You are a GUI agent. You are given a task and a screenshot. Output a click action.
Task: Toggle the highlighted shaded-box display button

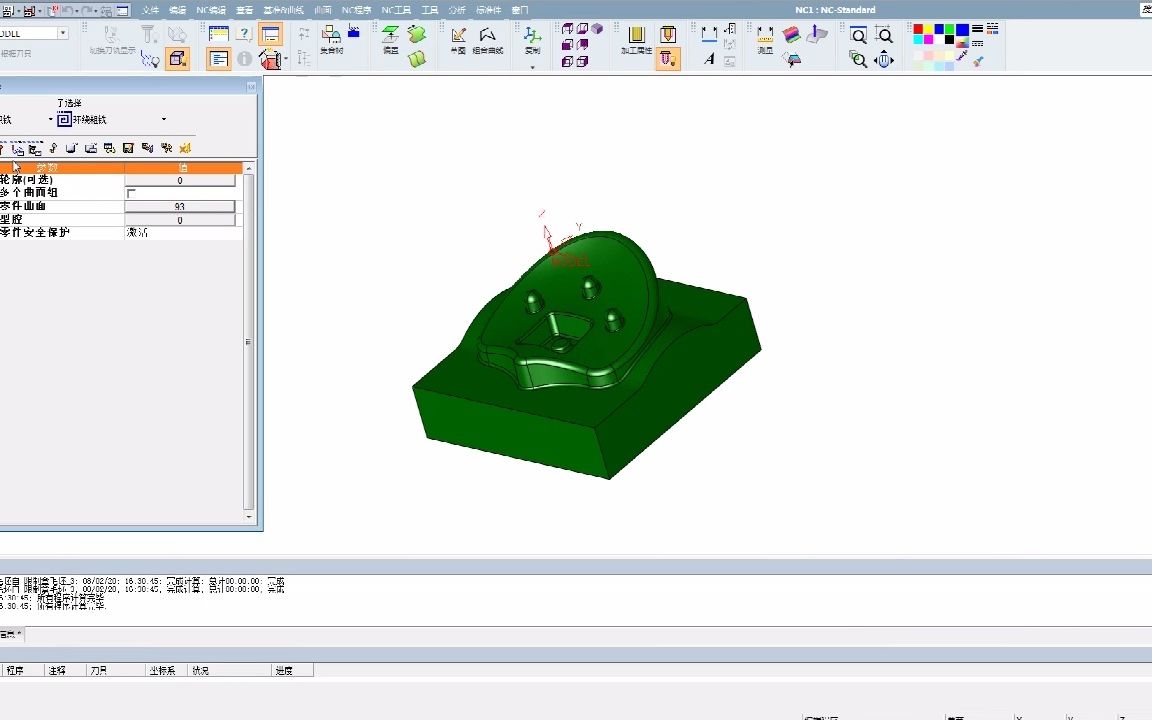[x=177, y=59]
